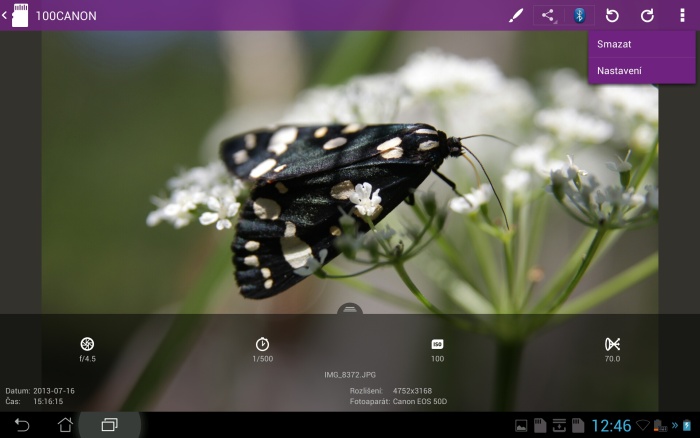Close the three-dot overflow menu

(x=682, y=16)
